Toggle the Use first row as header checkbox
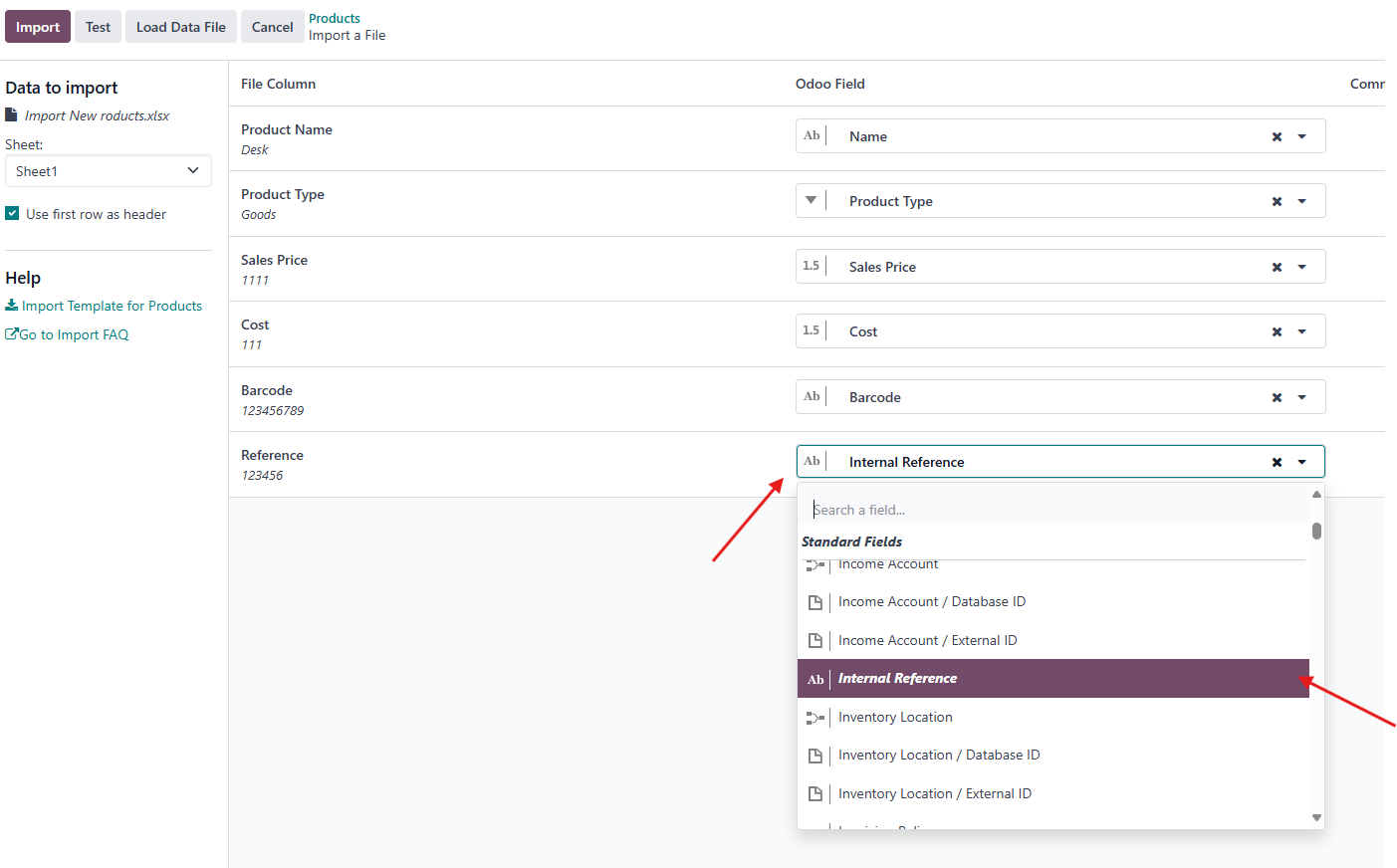This screenshot has height=868, width=1397. pos(12,213)
